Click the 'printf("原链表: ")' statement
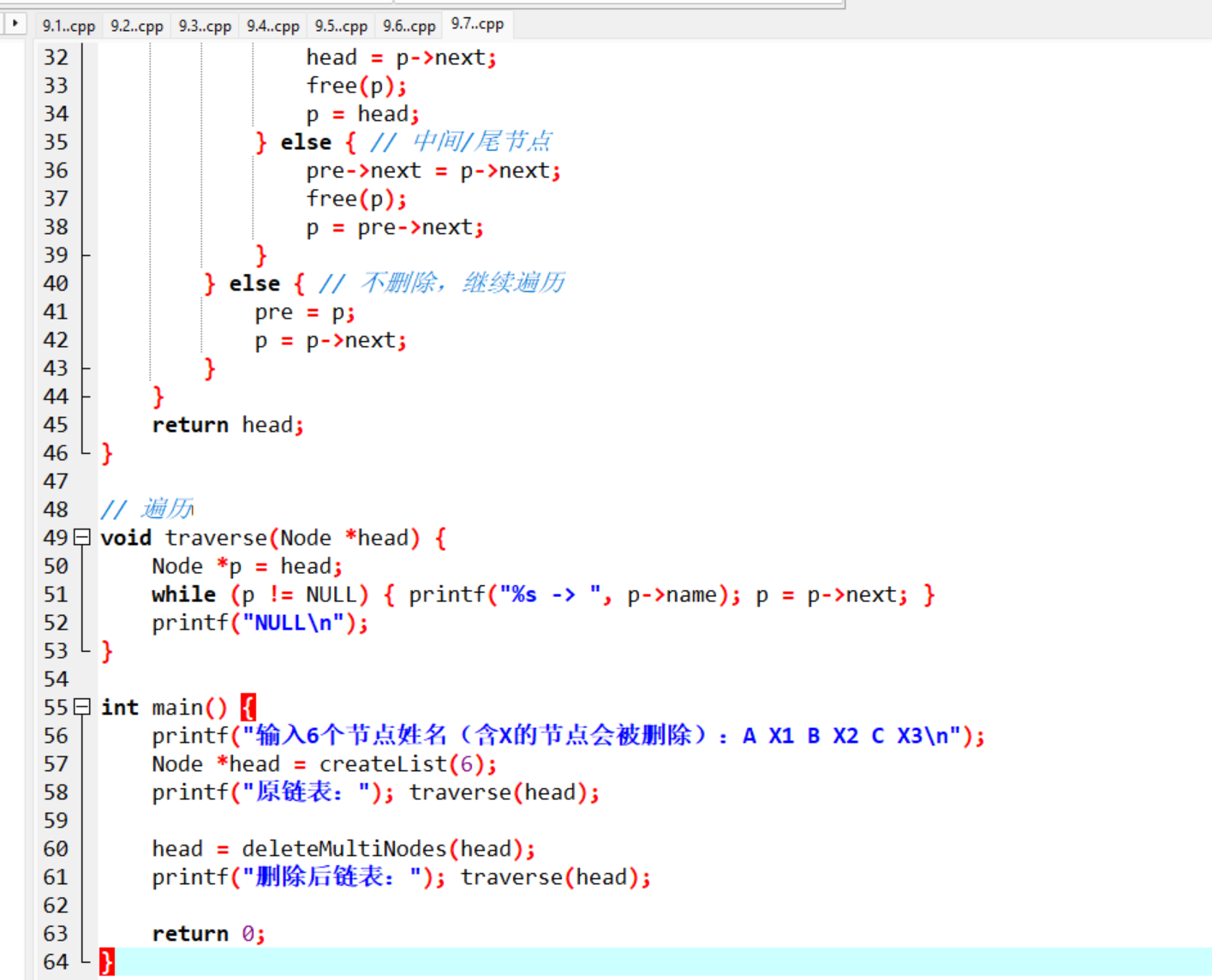The image size is (1212, 980). pos(273,792)
